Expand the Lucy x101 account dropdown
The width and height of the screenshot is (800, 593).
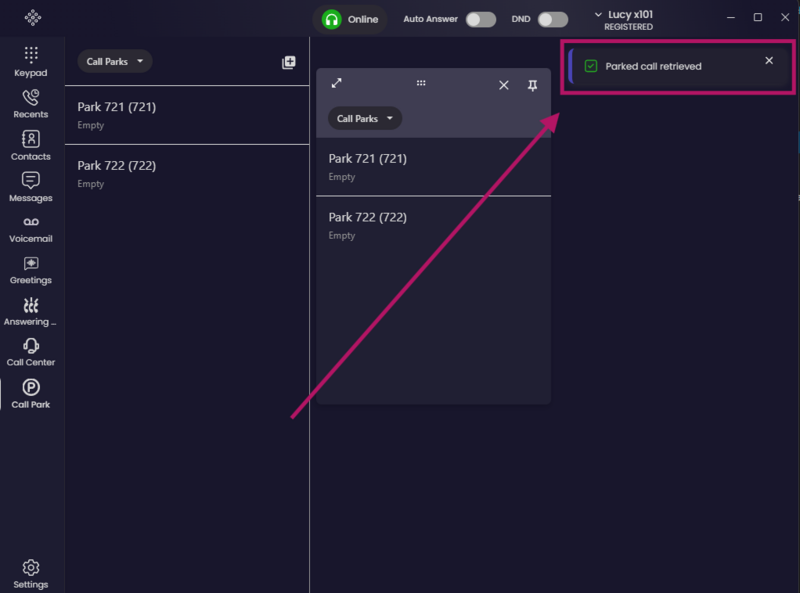[624, 20]
